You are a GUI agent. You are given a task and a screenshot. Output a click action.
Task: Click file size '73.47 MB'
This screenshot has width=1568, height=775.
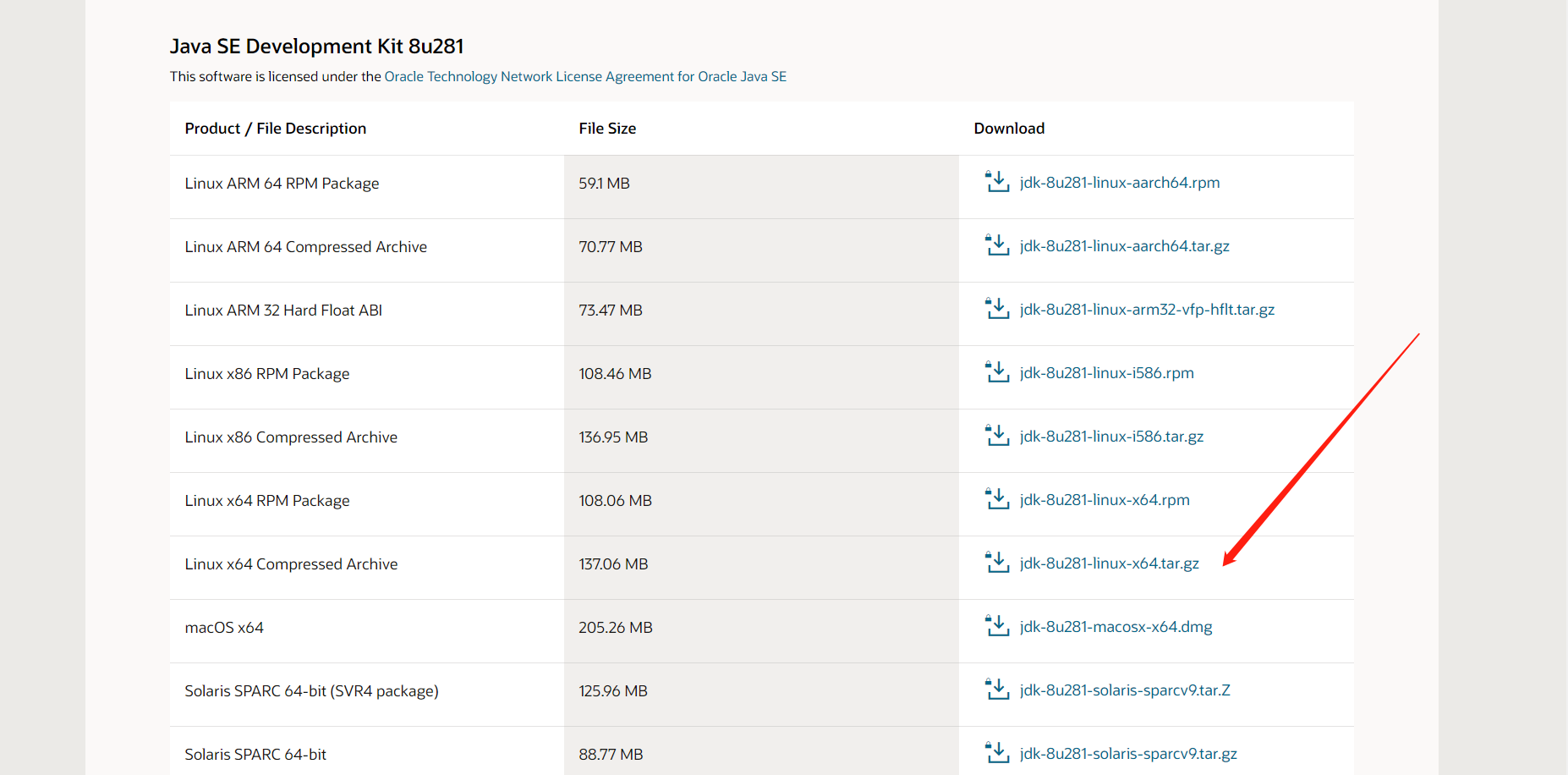coord(611,311)
